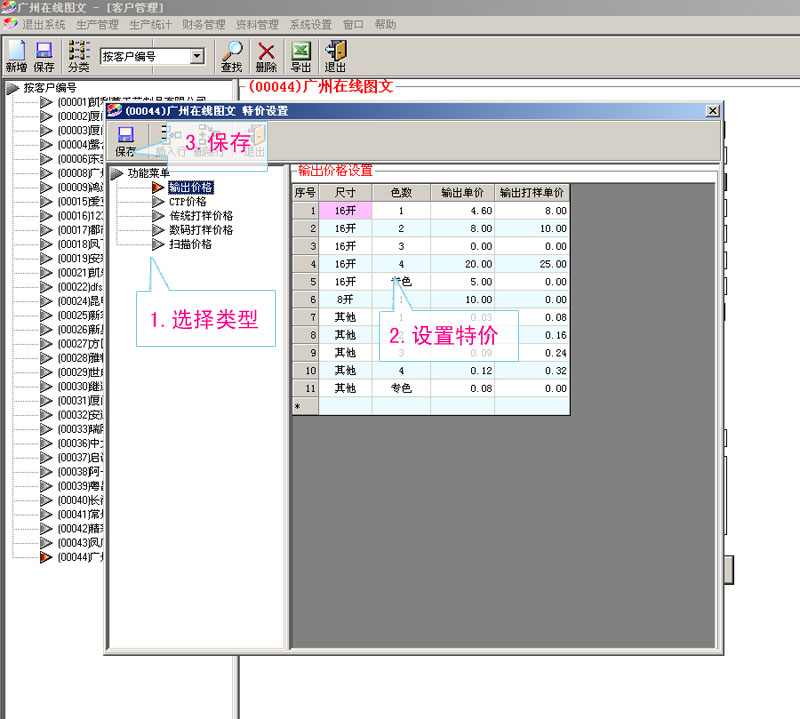Expand the arrow beside customer (00002)

pos(46,116)
